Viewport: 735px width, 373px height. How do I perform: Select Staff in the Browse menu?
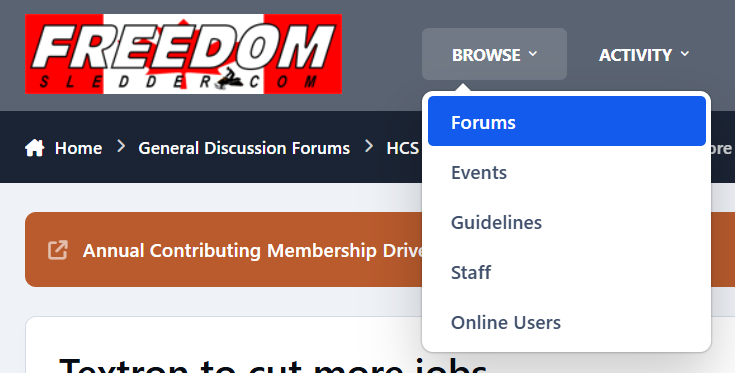pos(567,272)
